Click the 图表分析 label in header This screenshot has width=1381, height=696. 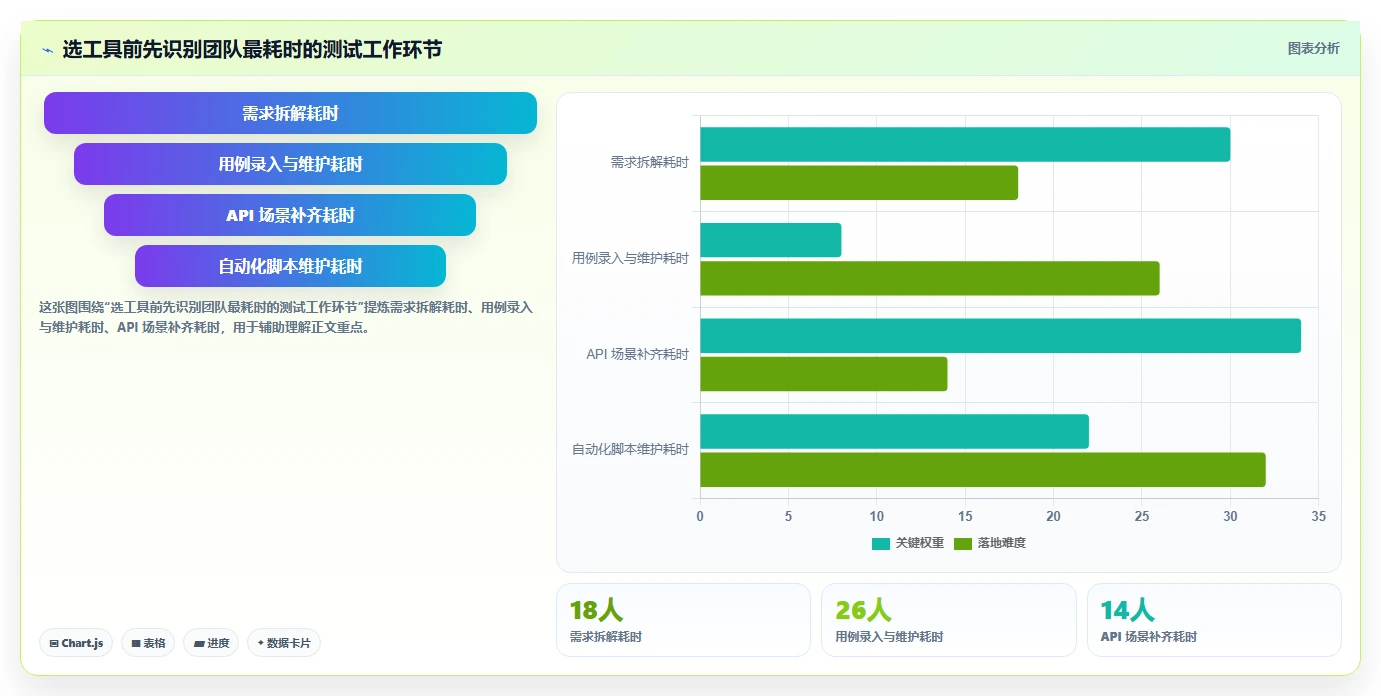tap(1313, 49)
